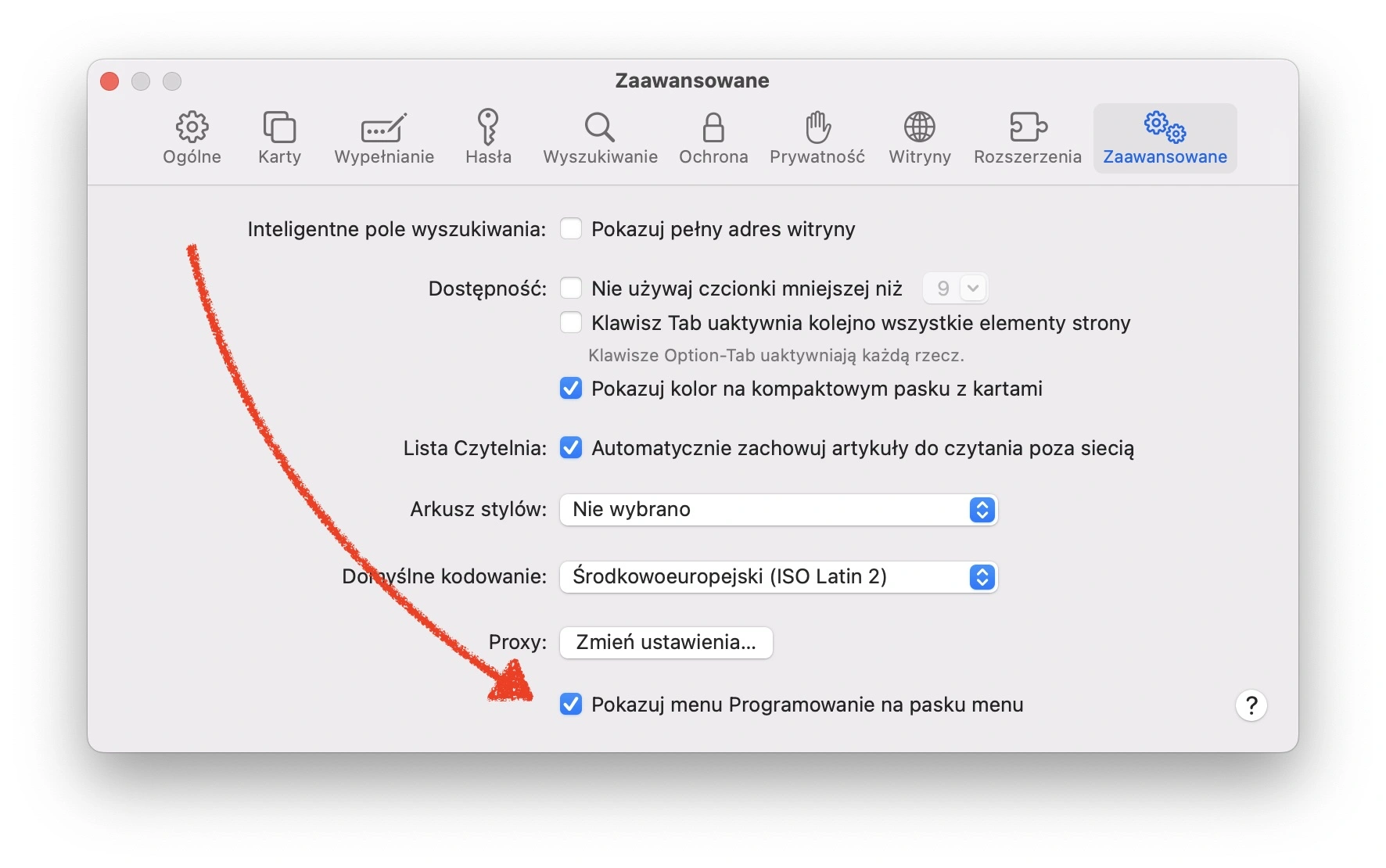Click the Inteligentne pole wyszukiwania label
The height and width of the screenshot is (868, 1386).
click(x=397, y=229)
